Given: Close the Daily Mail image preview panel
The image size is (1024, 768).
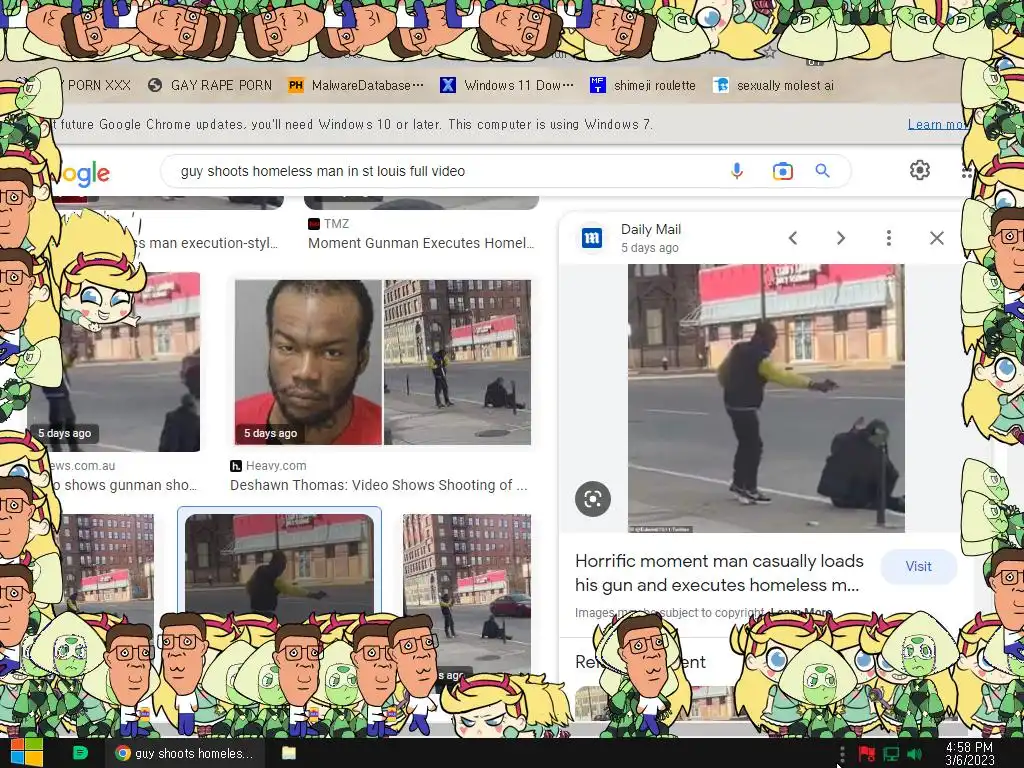Looking at the screenshot, I should click(936, 238).
